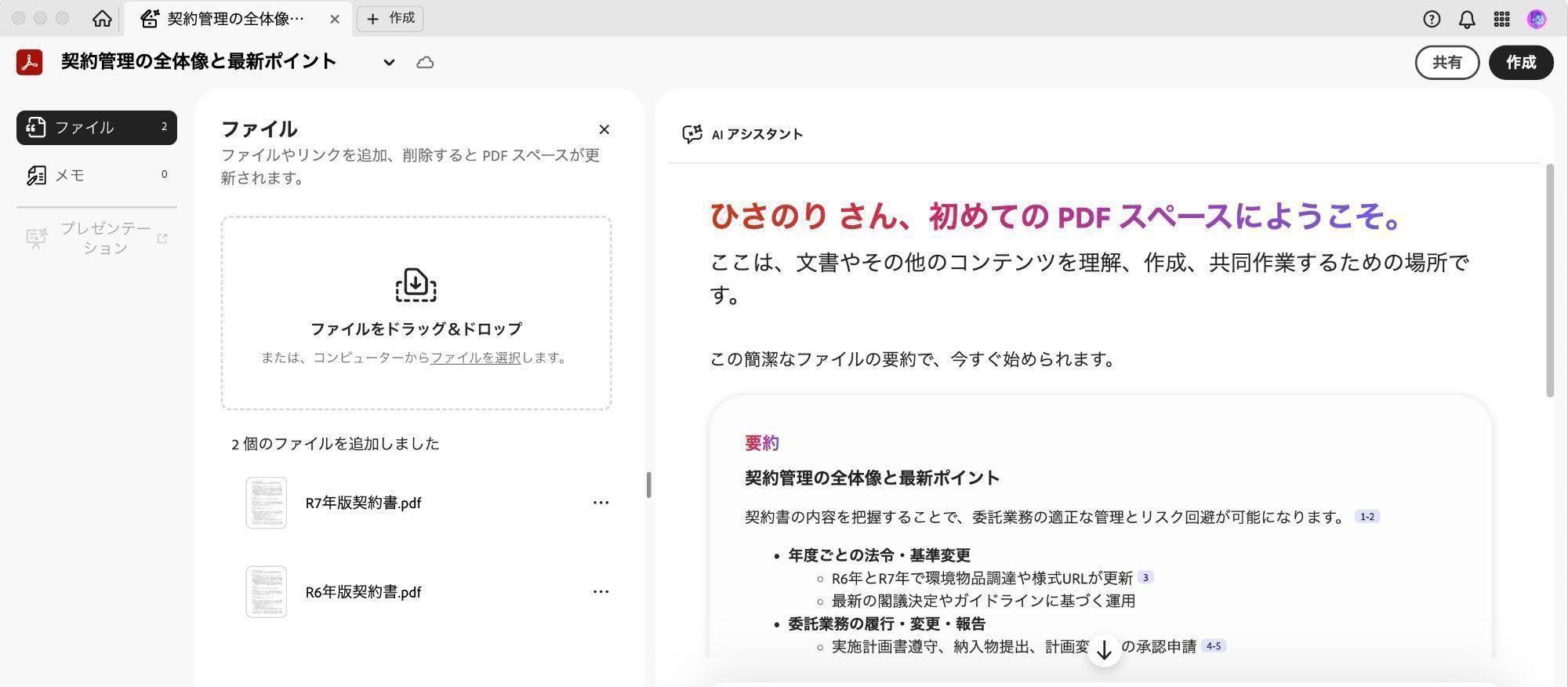
Task: Select the ファイル sidebar item
Action: click(x=96, y=127)
